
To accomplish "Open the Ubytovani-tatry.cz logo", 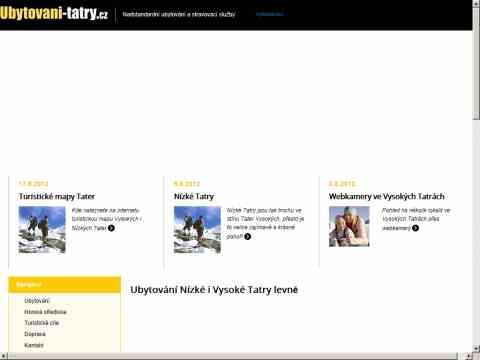I will tap(54, 14).
